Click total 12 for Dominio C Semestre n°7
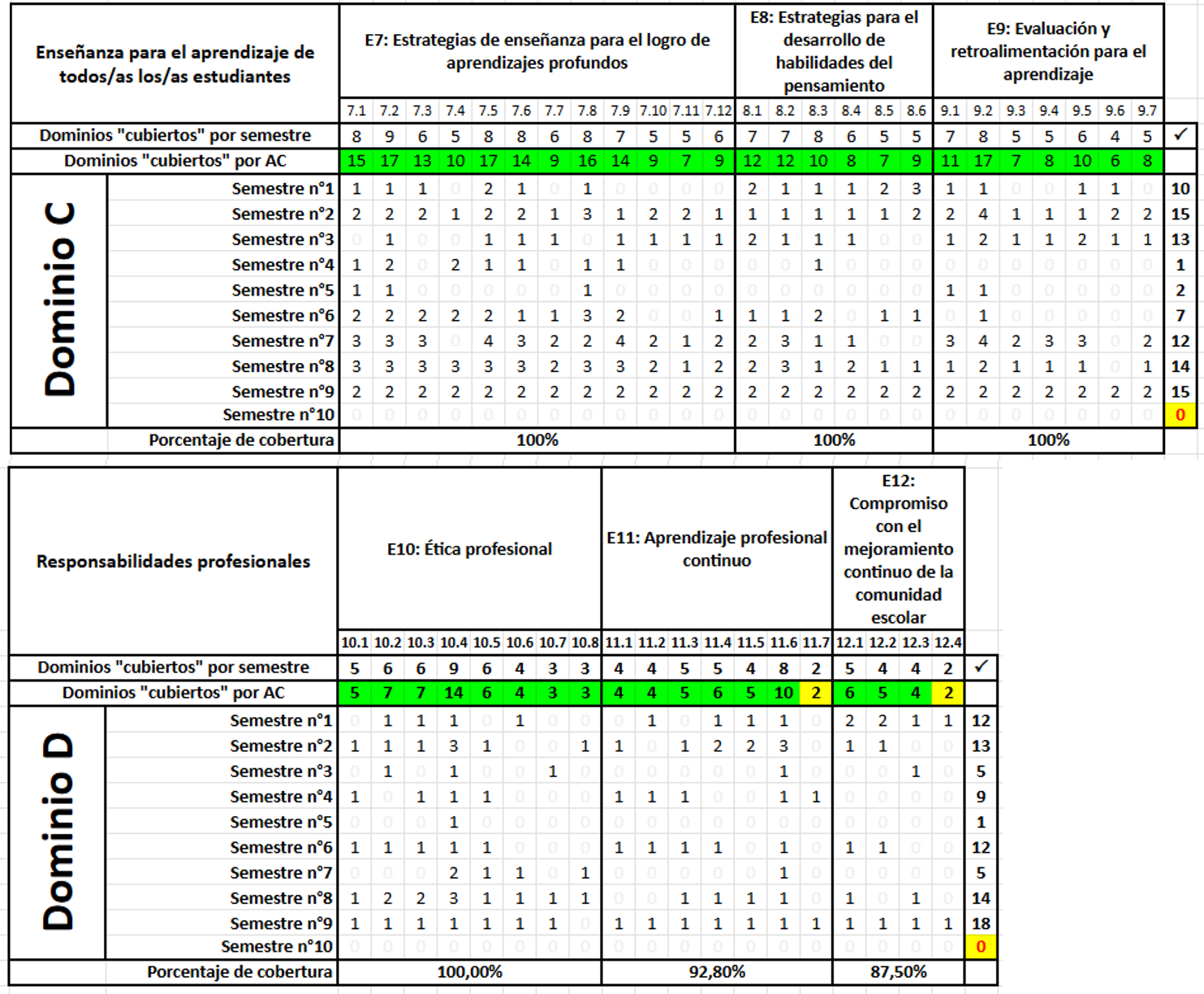Viewport: 1204px width, 994px height. tap(1180, 341)
